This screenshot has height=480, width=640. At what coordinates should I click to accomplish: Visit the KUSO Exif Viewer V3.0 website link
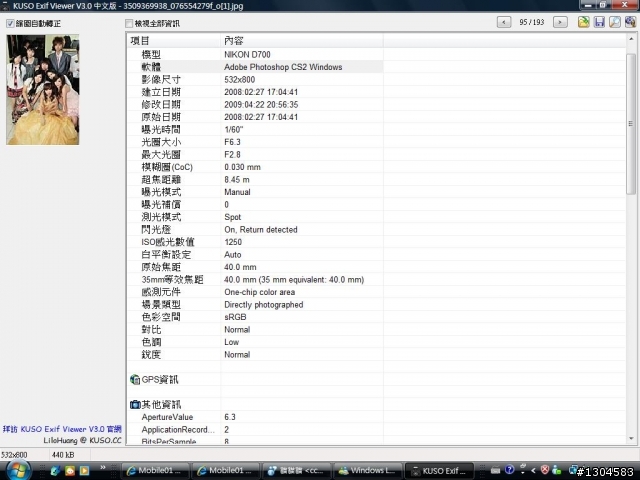pos(62,429)
